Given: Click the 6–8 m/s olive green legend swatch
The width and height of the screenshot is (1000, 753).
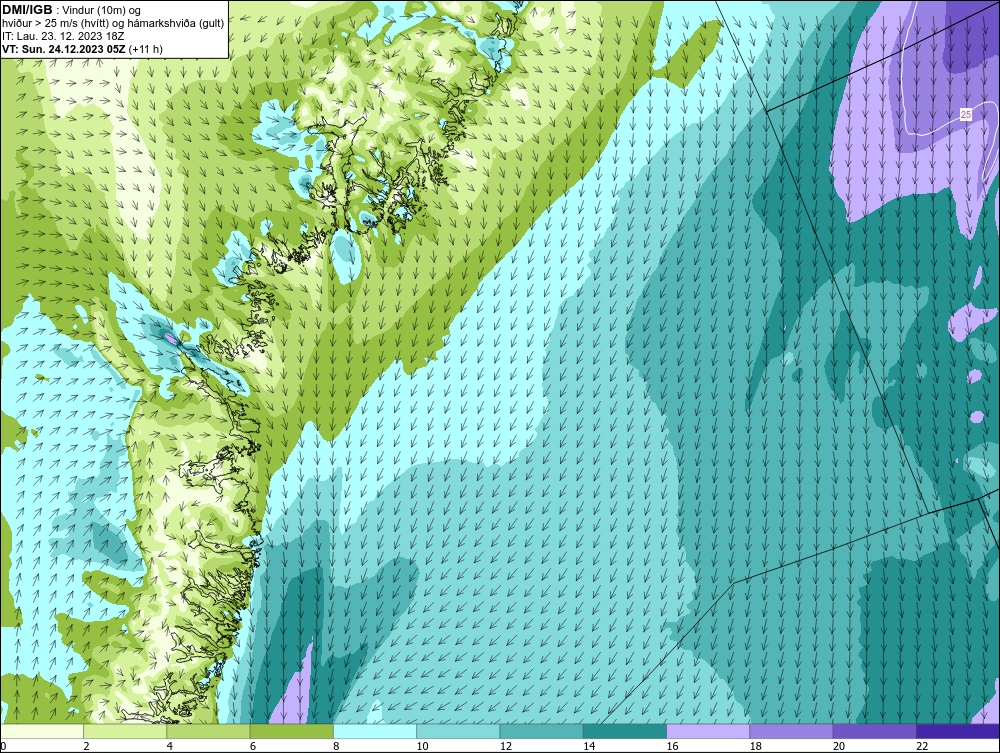Looking at the screenshot, I should [292, 731].
